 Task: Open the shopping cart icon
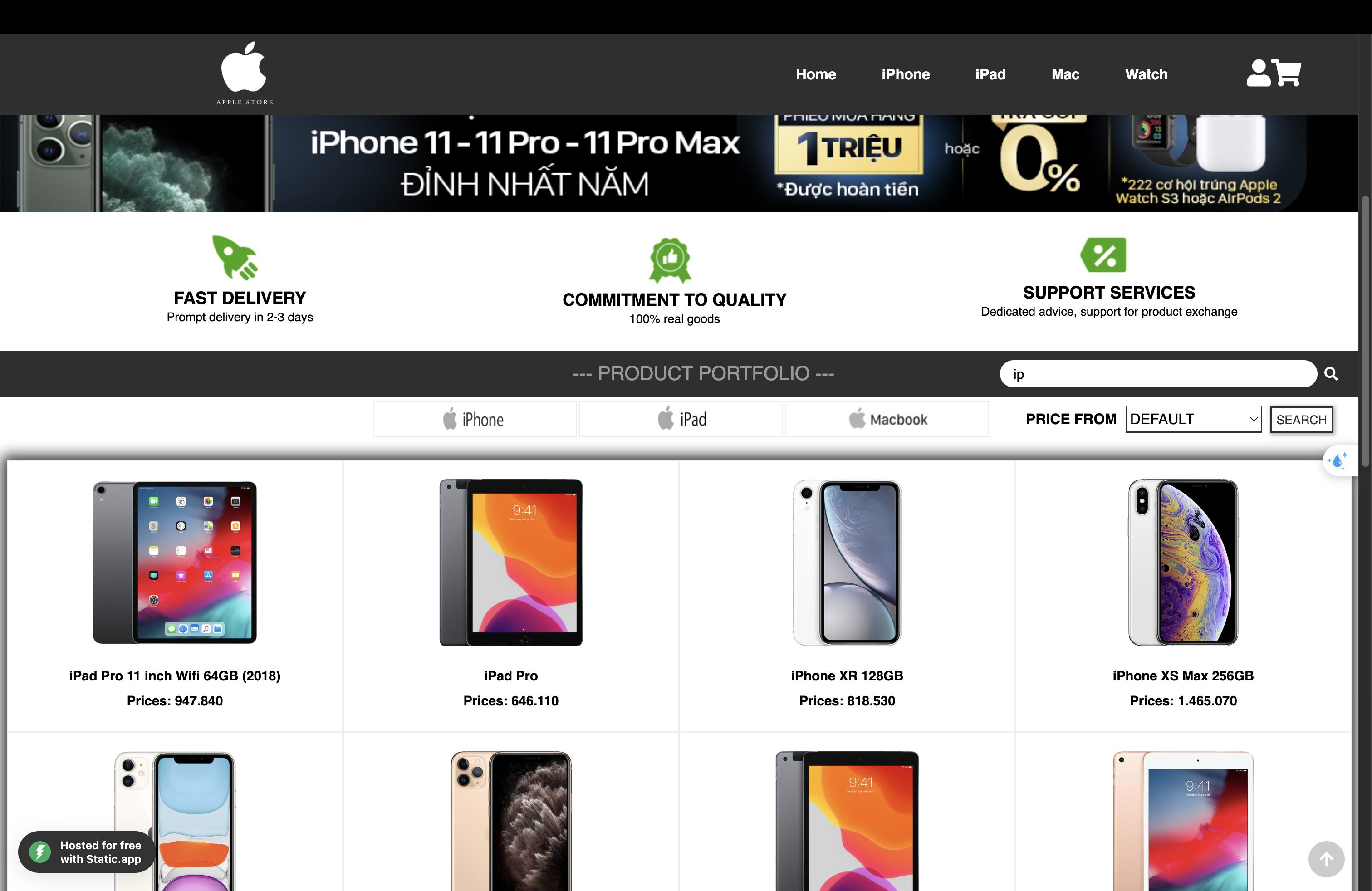coord(1287,73)
